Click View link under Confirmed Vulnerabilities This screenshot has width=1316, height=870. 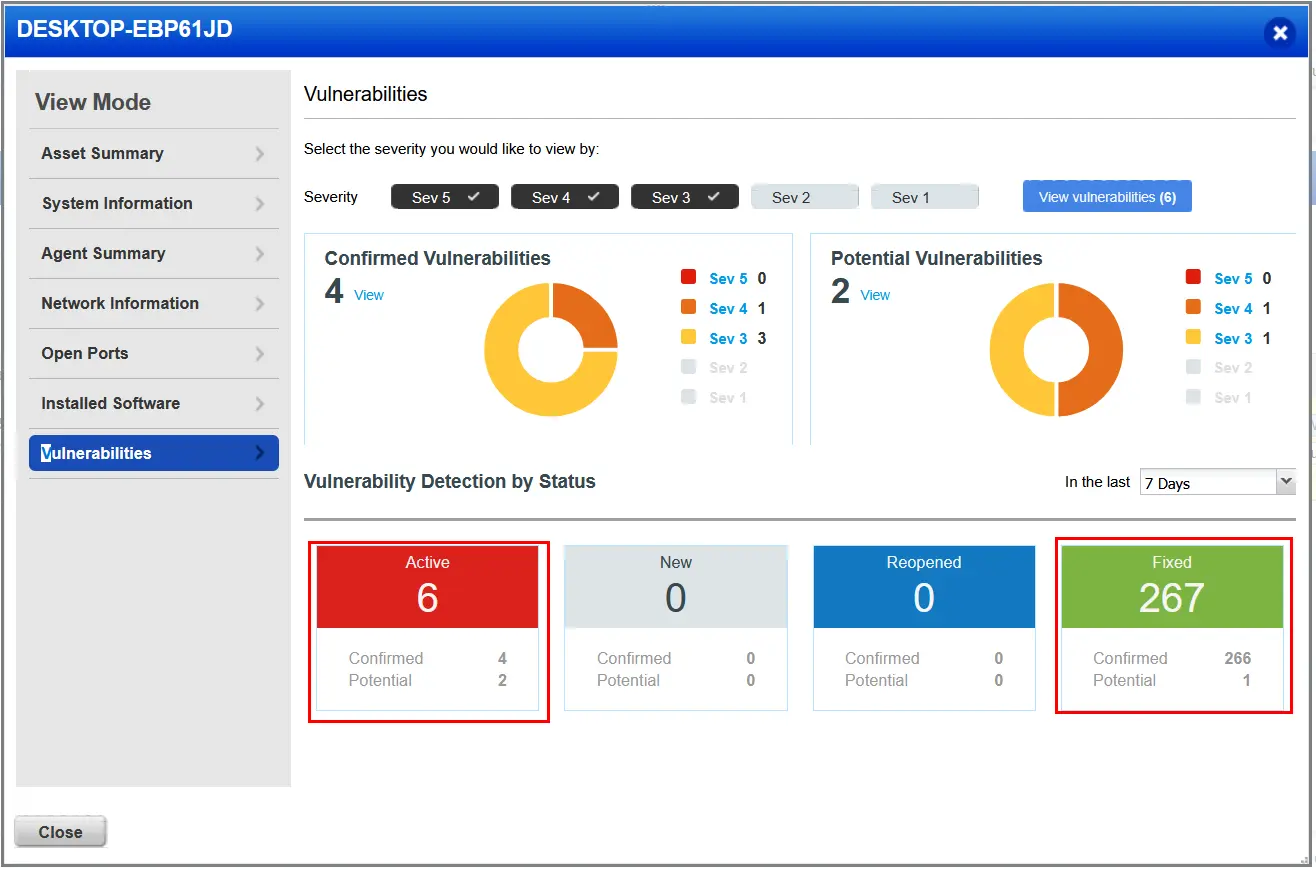click(369, 295)
